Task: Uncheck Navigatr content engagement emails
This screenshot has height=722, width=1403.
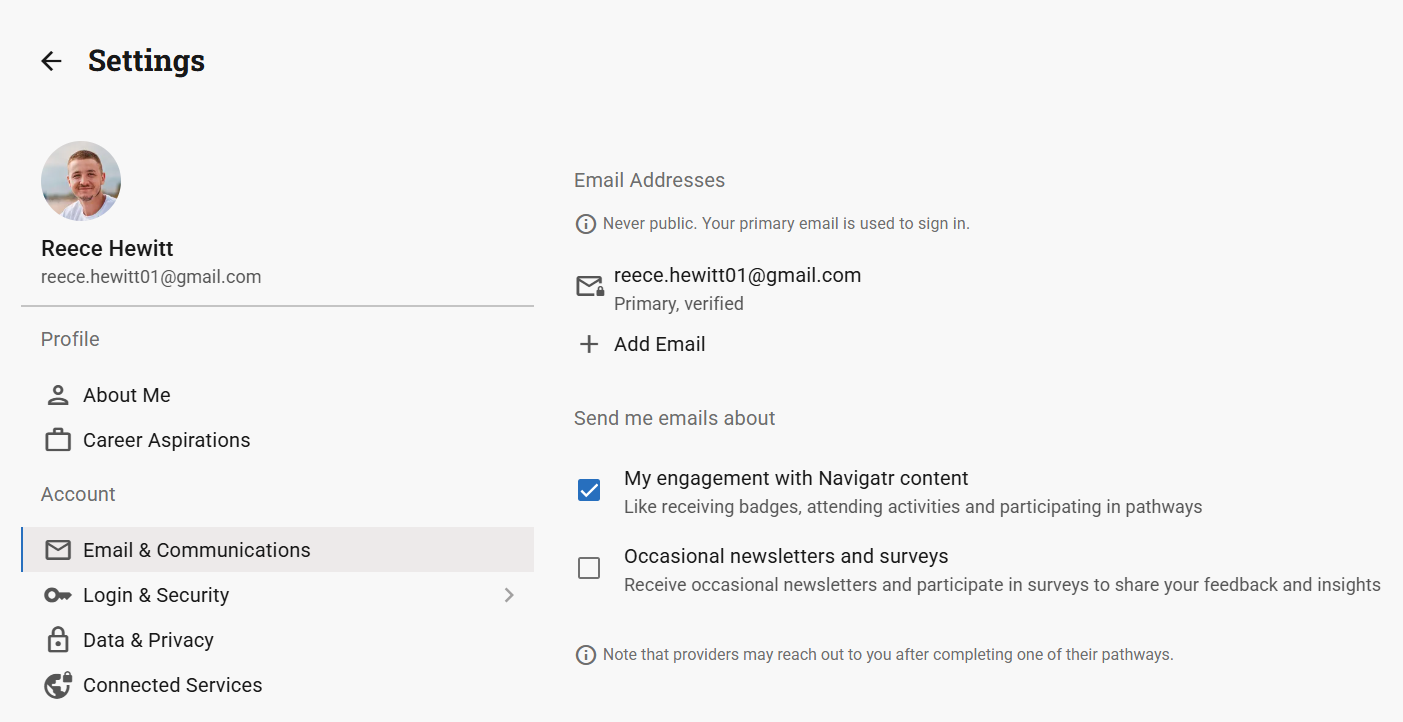Action: pos(589,490)
